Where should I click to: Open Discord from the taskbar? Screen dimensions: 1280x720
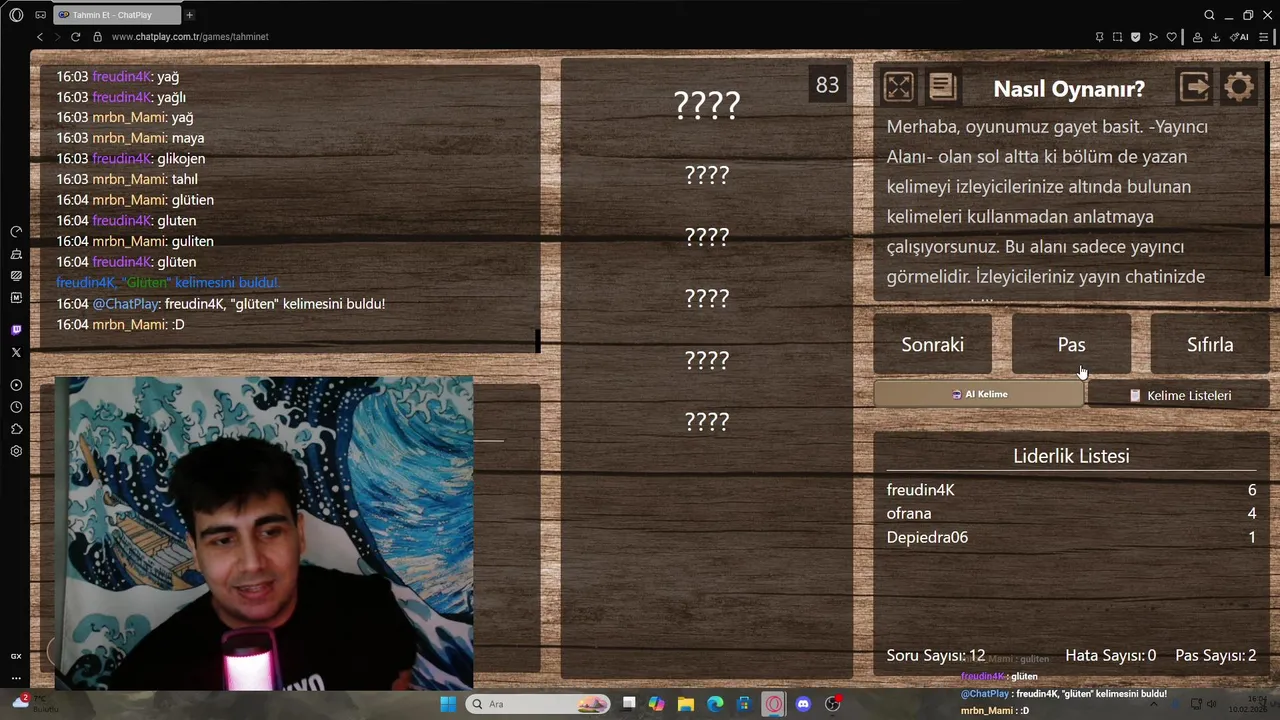coord(803,704)
